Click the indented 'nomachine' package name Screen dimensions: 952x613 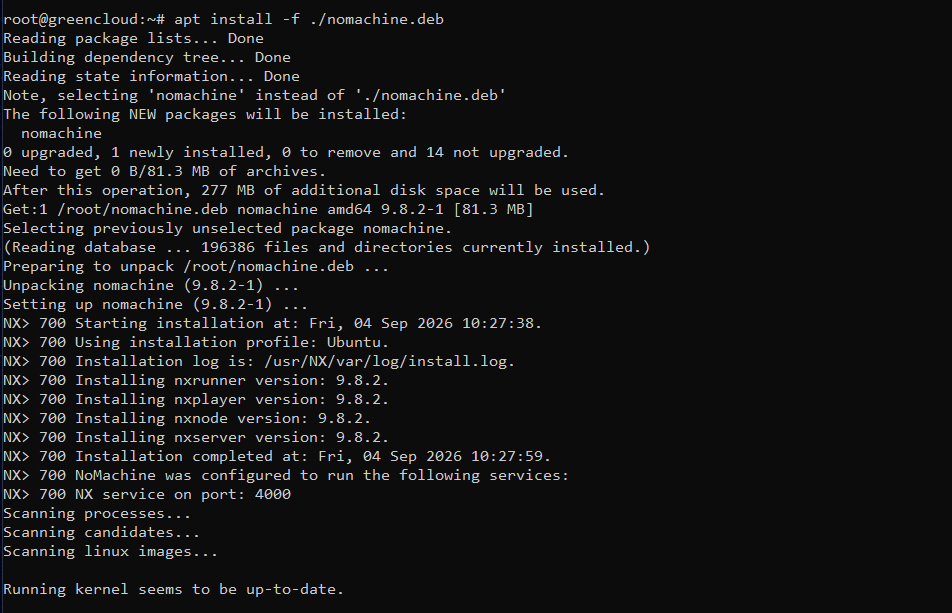point(61,134)
